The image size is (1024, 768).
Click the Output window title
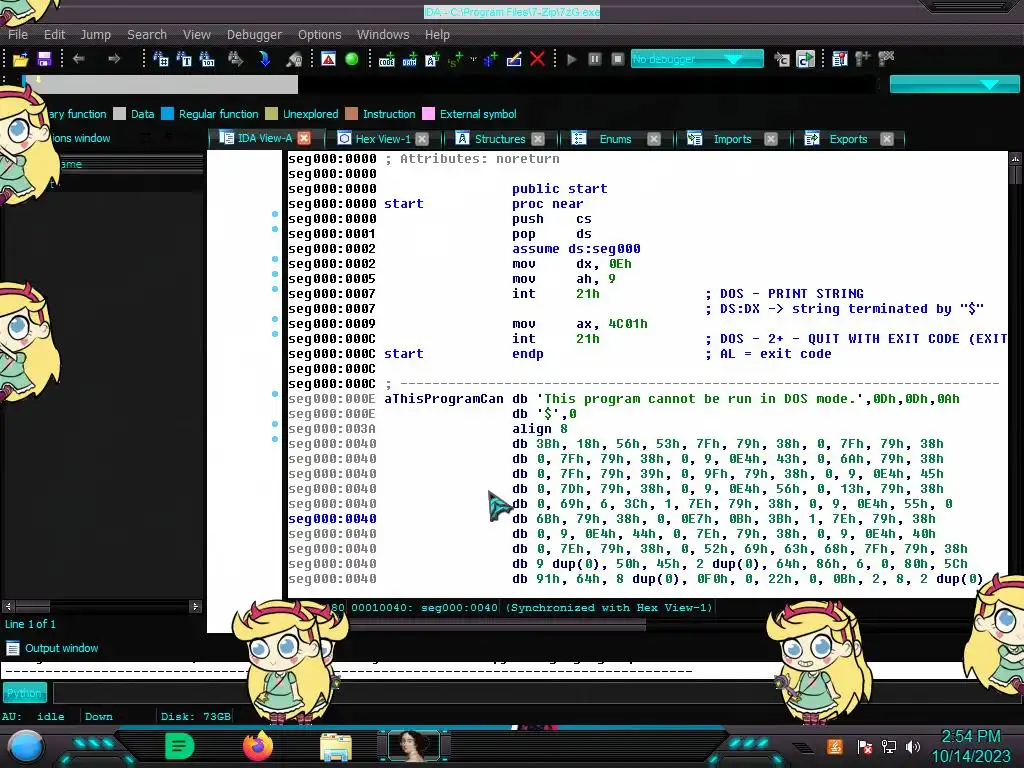(61, 648)
